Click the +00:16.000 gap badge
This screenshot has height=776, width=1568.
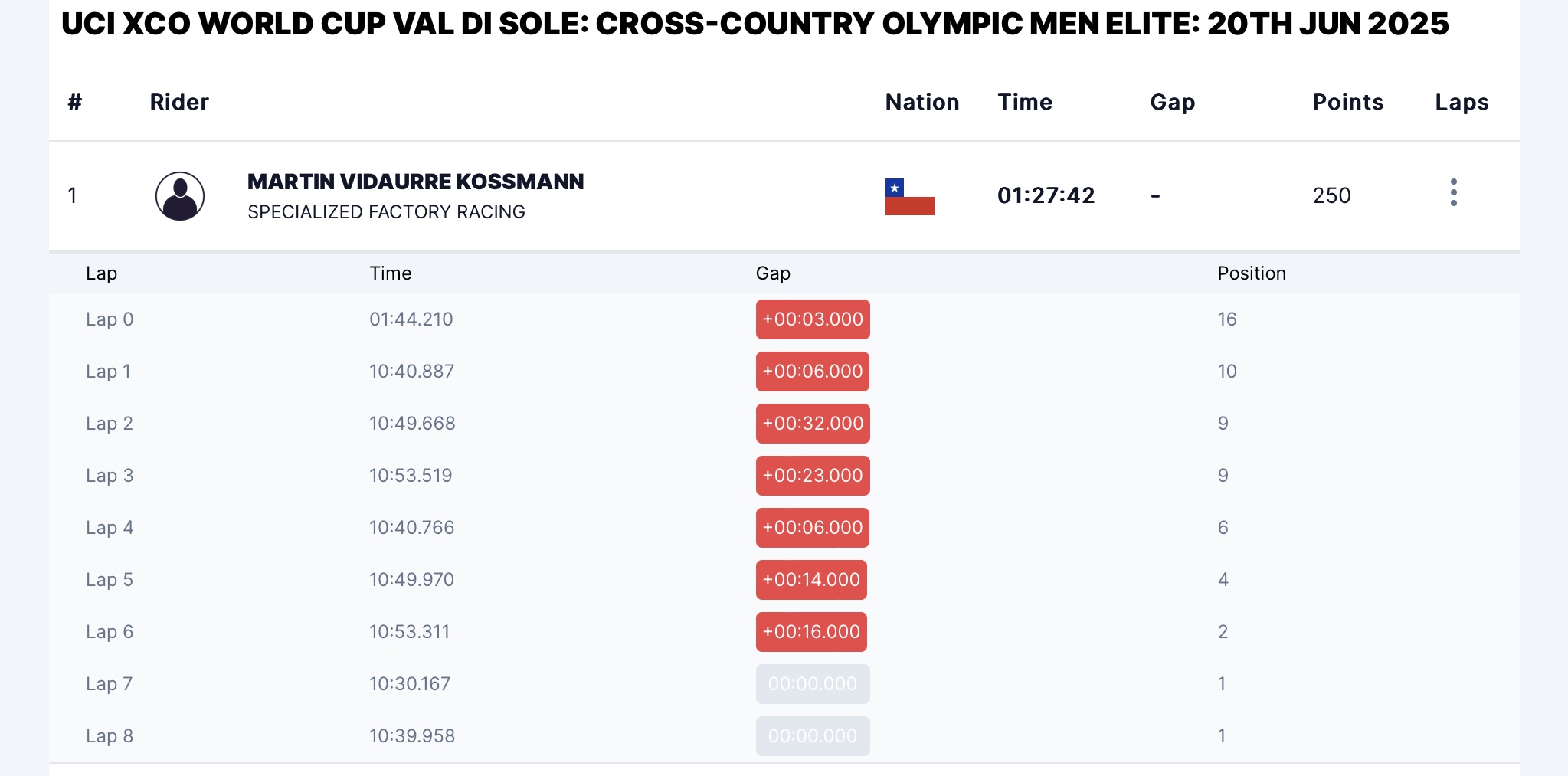coord(811,632)
